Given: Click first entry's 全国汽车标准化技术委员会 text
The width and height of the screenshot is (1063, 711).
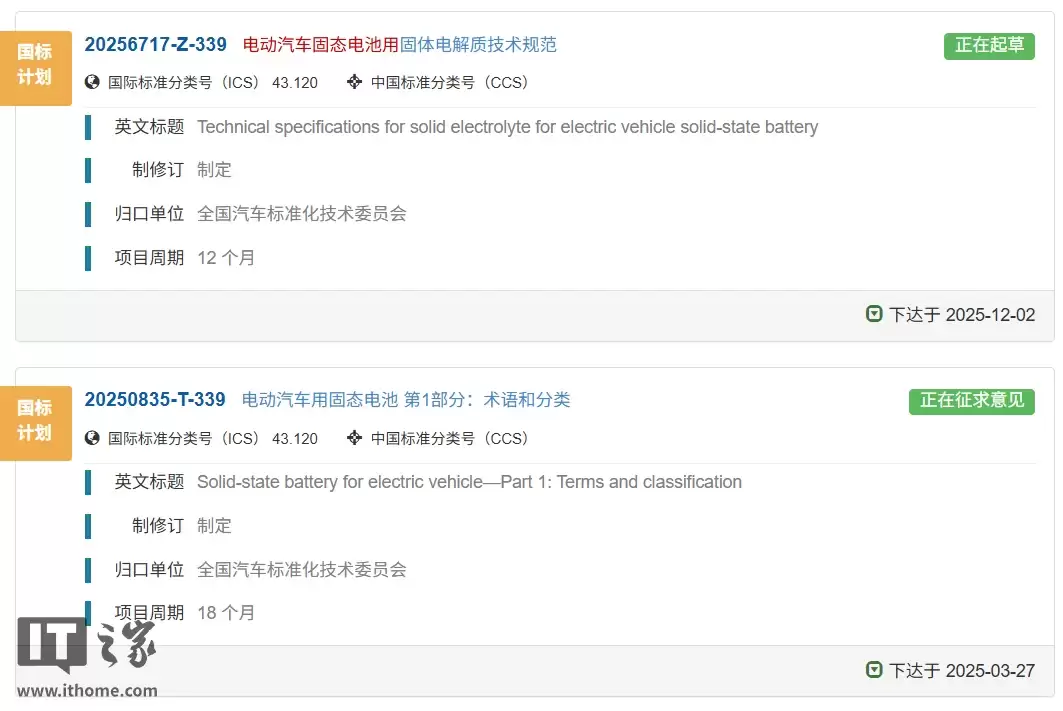Looking at the screenshot, I should pyautogui.click(x=302, y=213).
